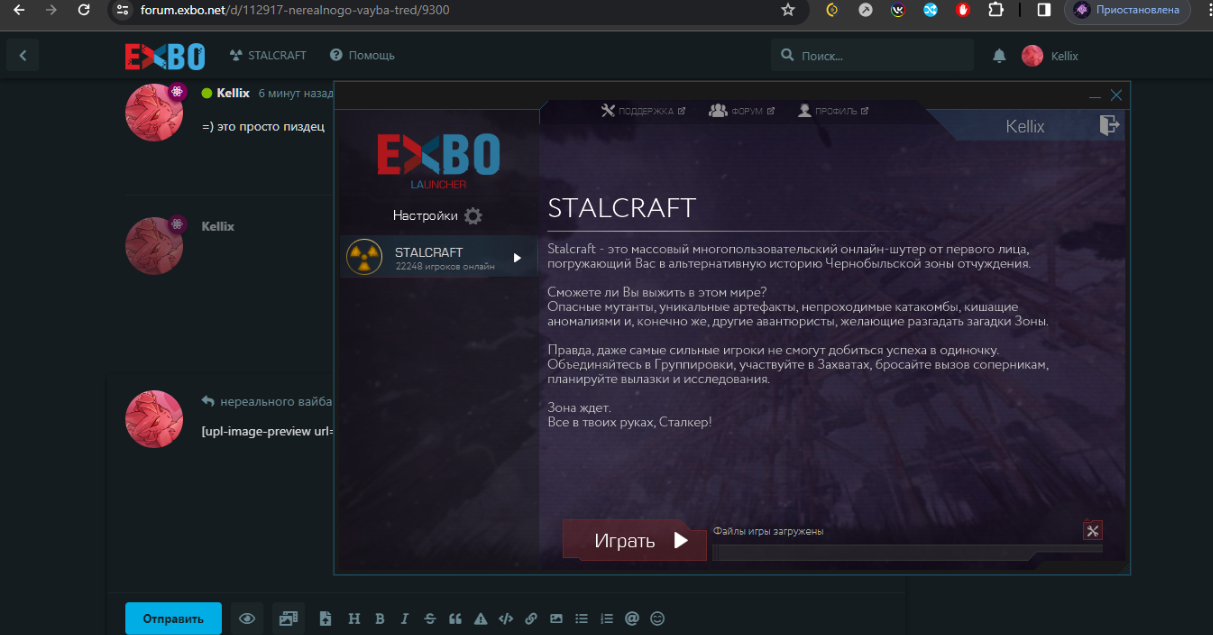Click the Отправить submit button

pos(173,619)
